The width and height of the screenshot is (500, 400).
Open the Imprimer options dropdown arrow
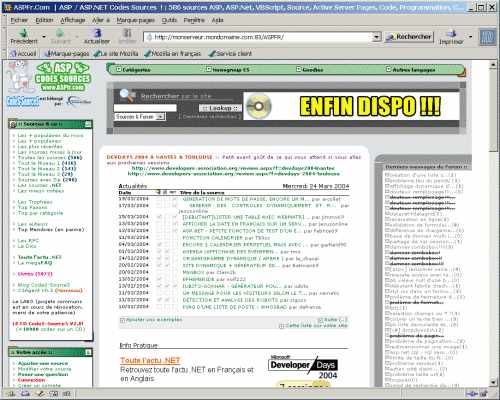pos(470,37)
